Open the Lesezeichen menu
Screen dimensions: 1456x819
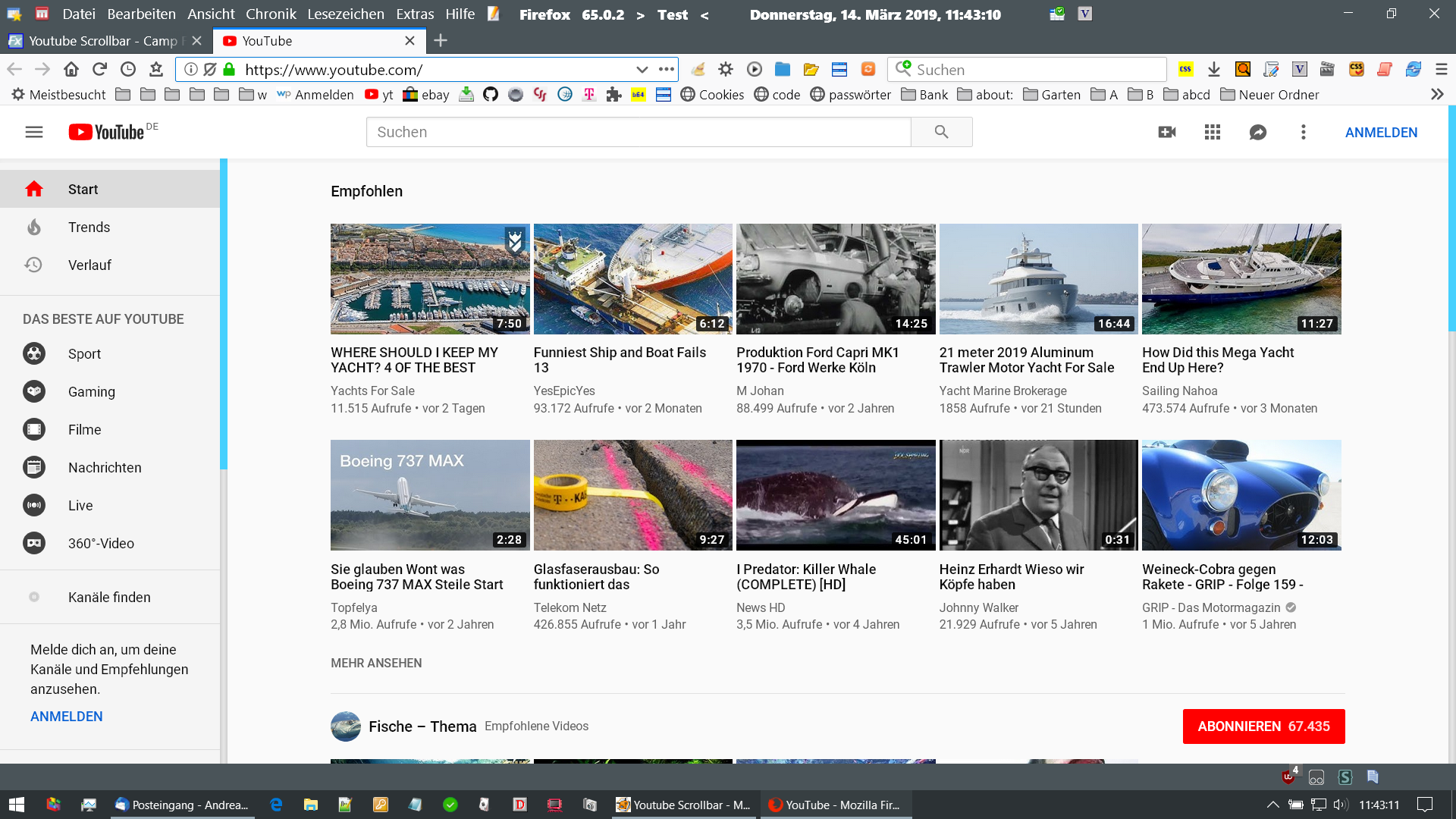click(345, 14)
